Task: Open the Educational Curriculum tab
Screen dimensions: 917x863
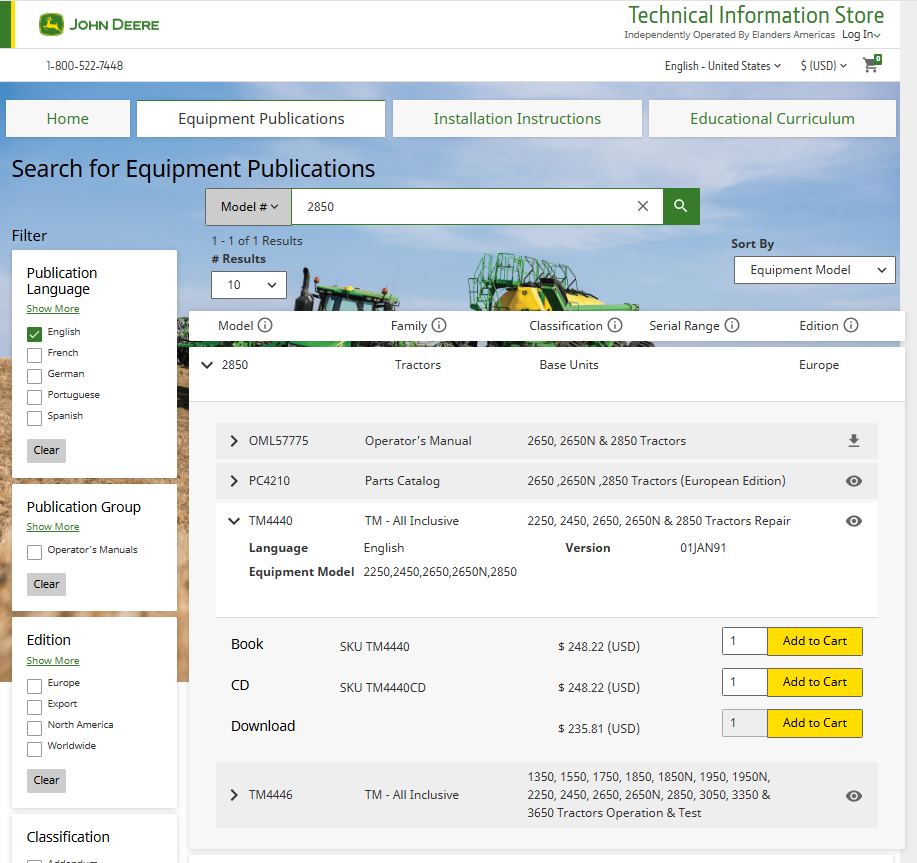Action: coord(772,119)
